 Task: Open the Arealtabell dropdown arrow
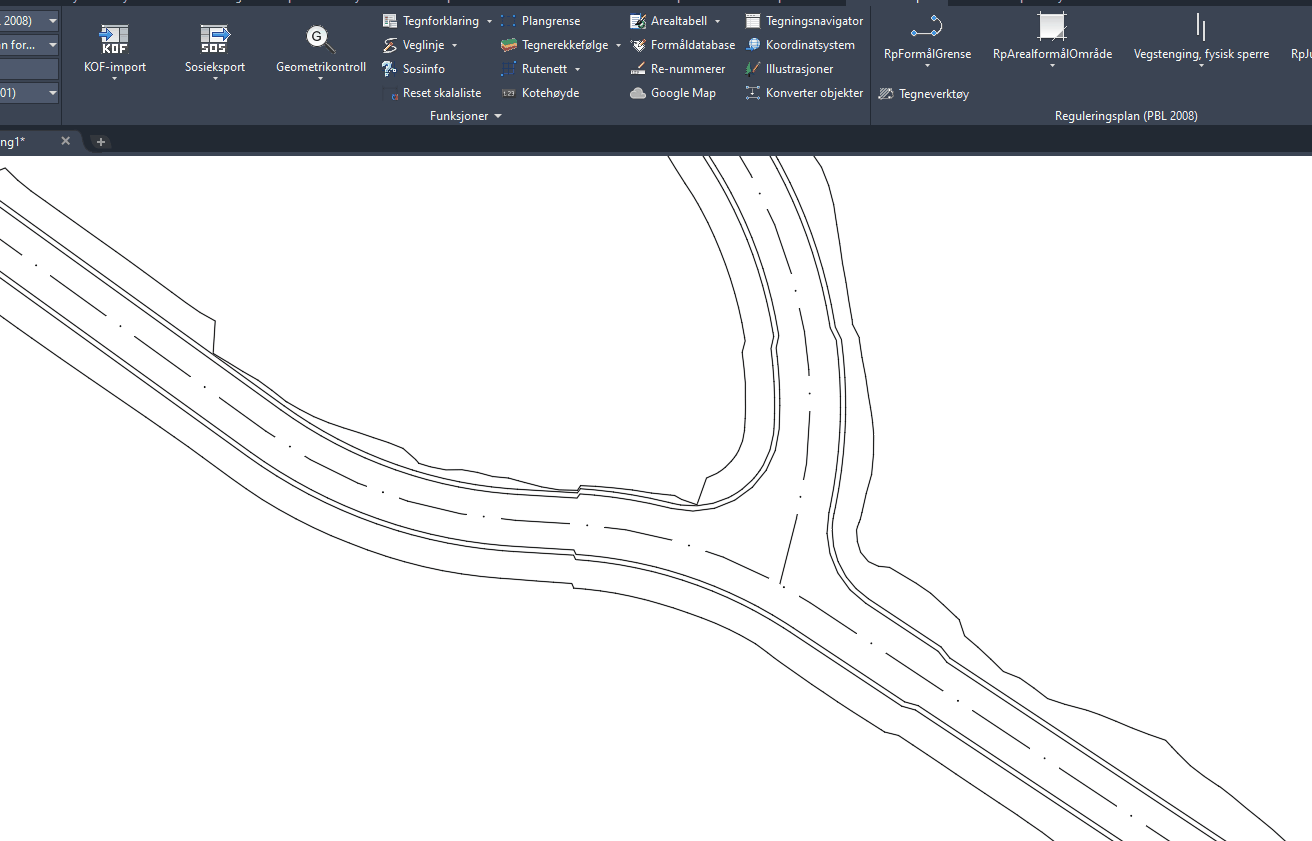[717, 21]
